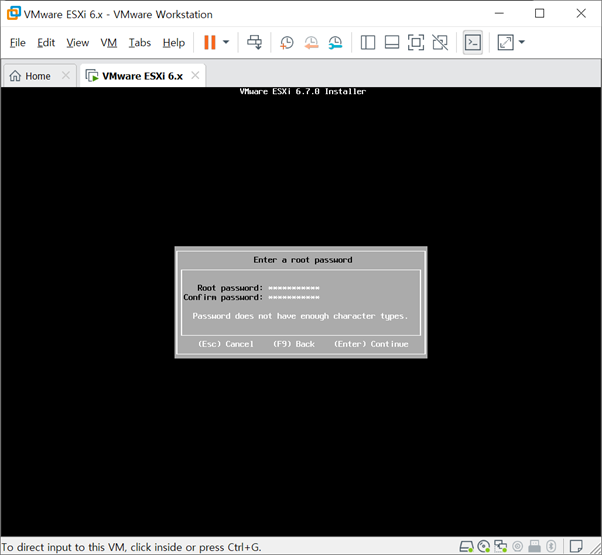
Task: Click the stretch guest display icon
Action: [505, 42]
